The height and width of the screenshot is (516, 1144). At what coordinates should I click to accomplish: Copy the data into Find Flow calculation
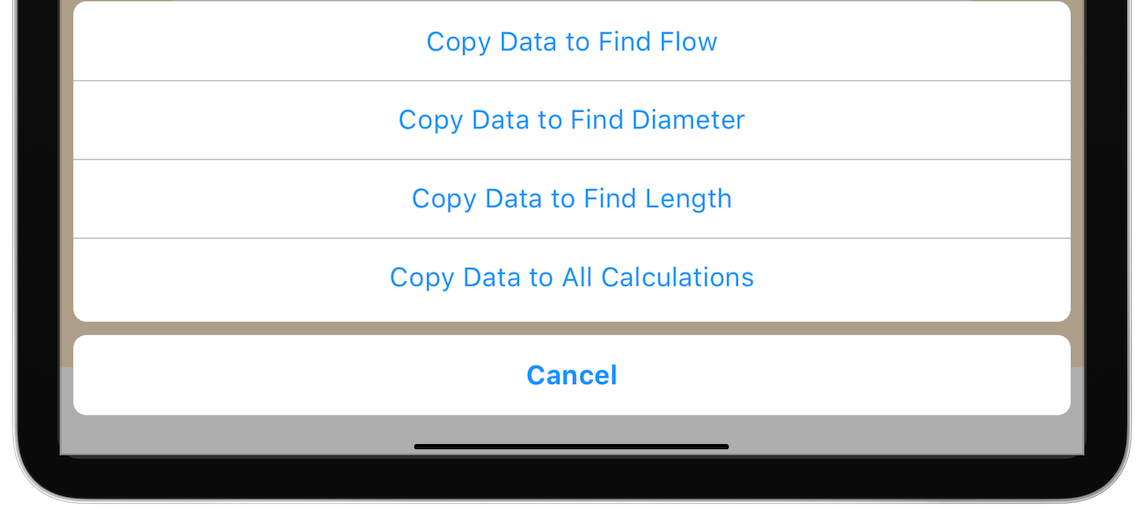pos(571,41)
